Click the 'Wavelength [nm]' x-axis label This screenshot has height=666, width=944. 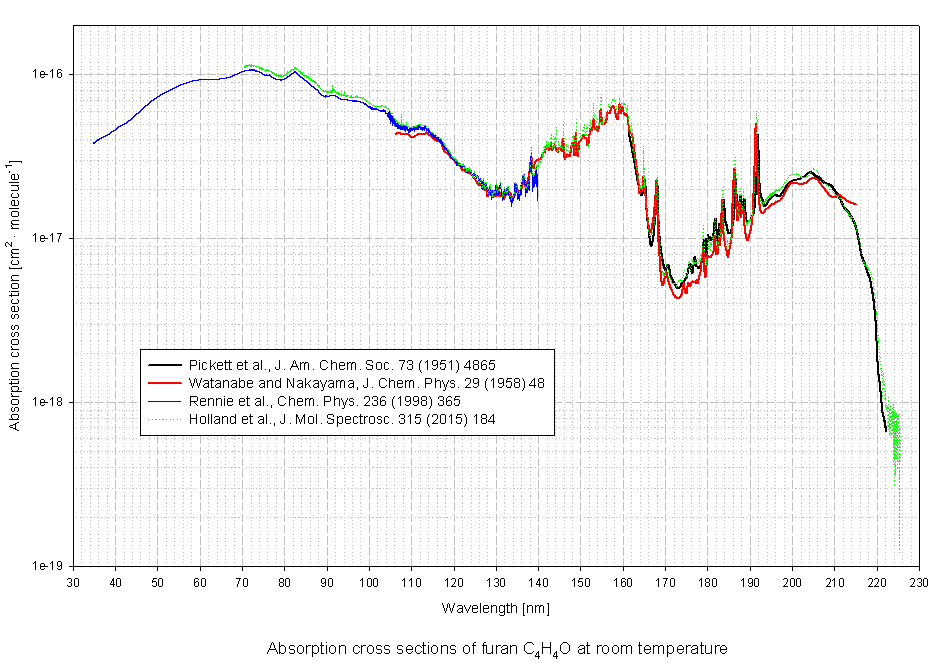495,608
